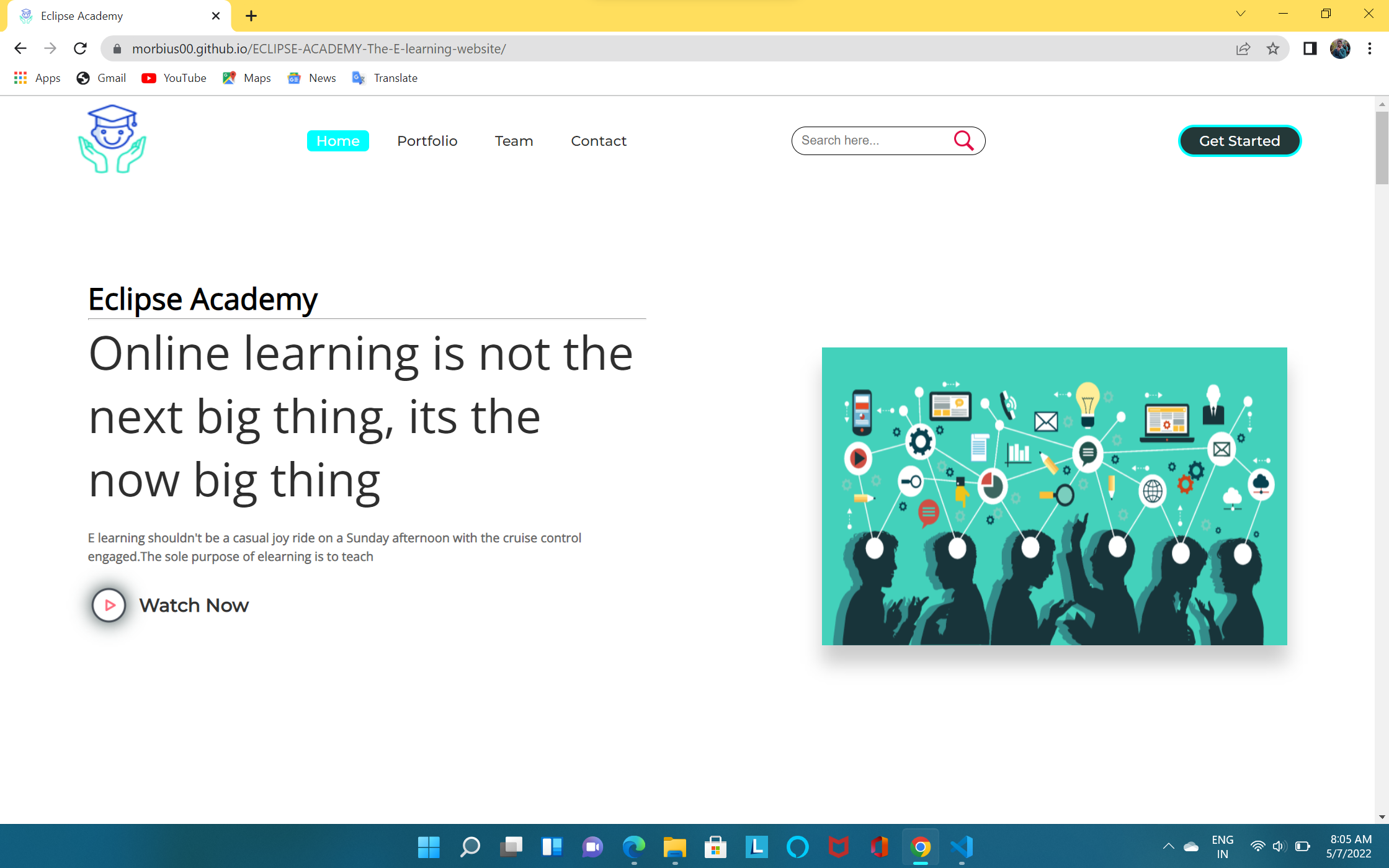Click the Get Started button
Image resolution: width=1389 pixels, height=868 pixels.
coord(1239,141)
